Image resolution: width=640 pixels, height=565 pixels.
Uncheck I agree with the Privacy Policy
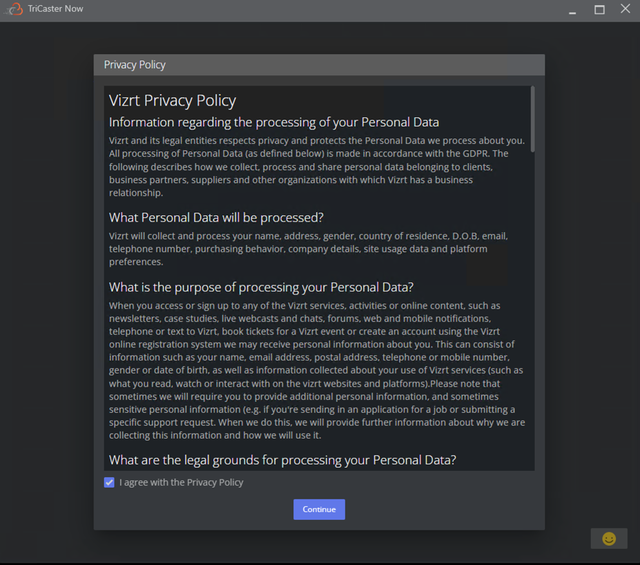pyautogui.click(x=109, y=482)
